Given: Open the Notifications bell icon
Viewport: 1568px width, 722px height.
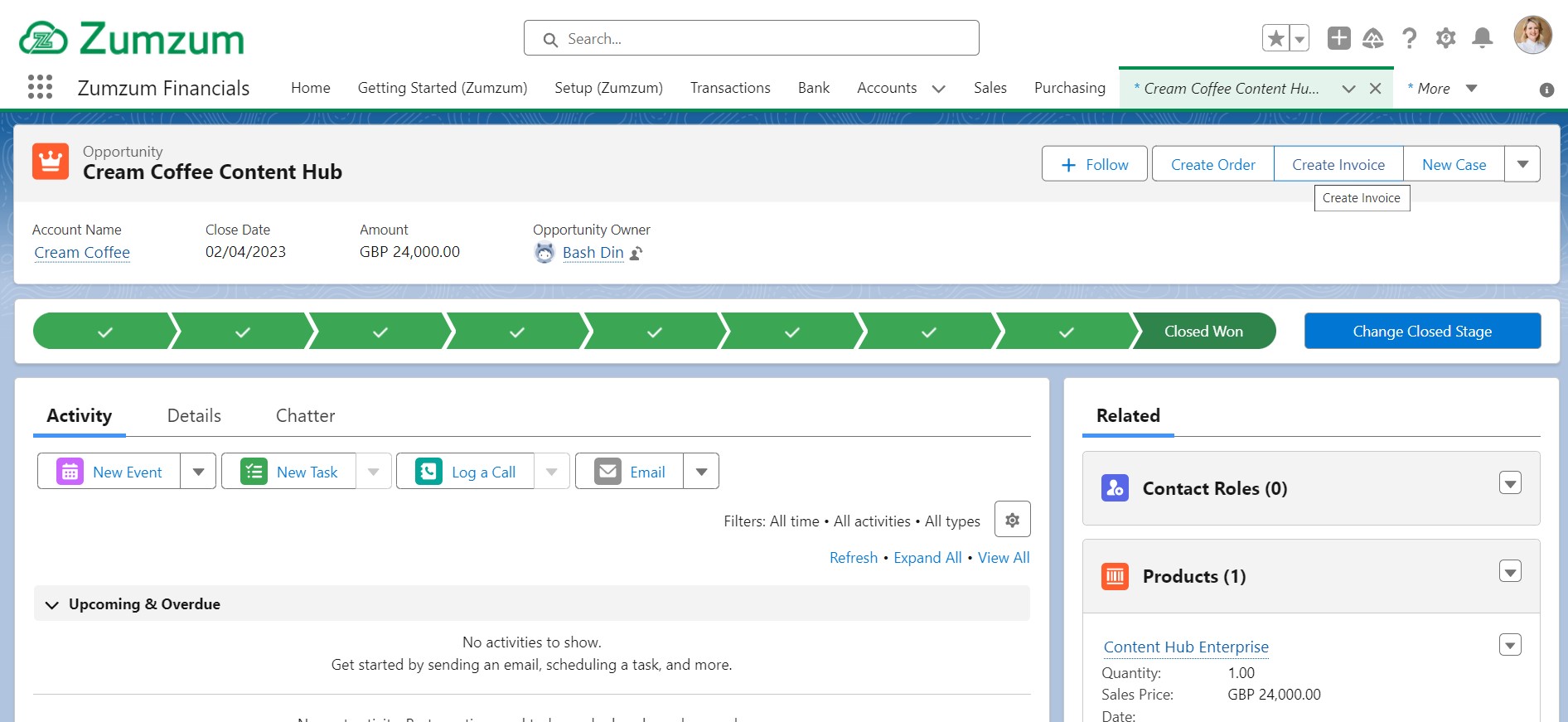Looking at the screenshot, I should [1483, 38].
